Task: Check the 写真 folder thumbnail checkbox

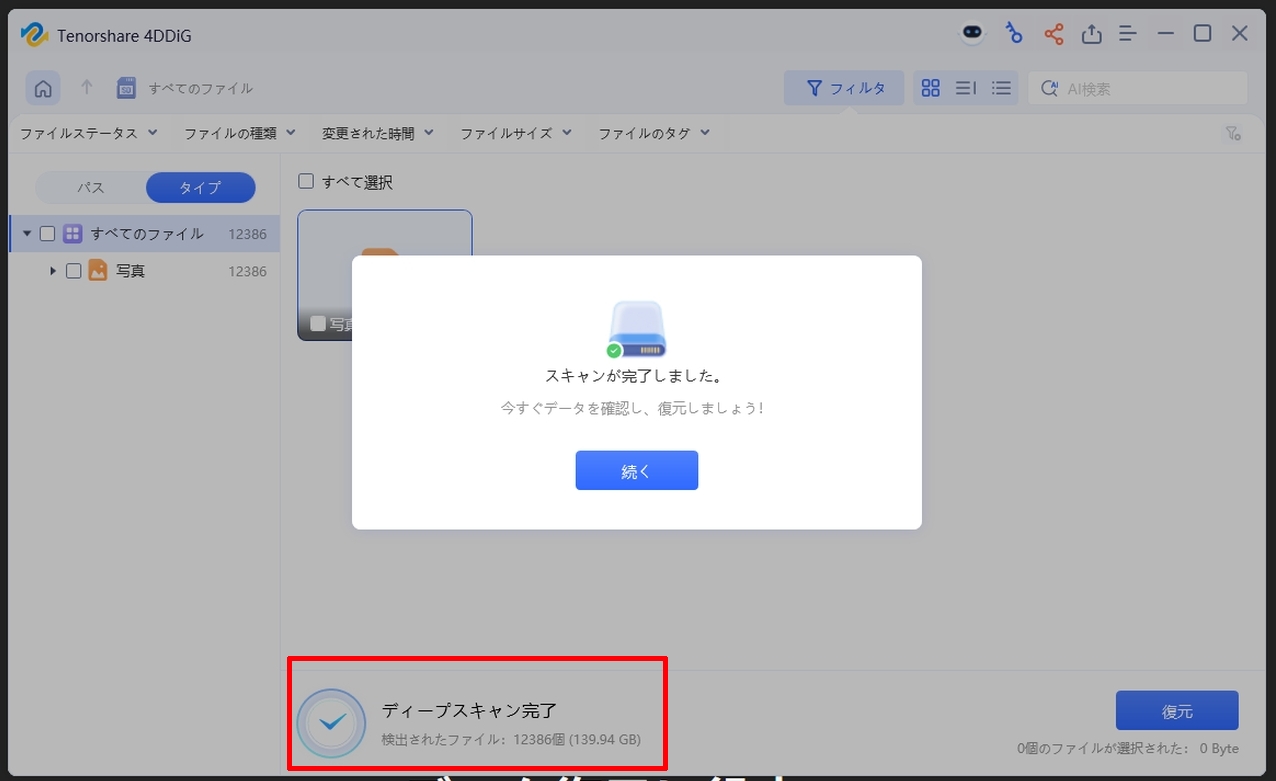Action: coord(318,324)
